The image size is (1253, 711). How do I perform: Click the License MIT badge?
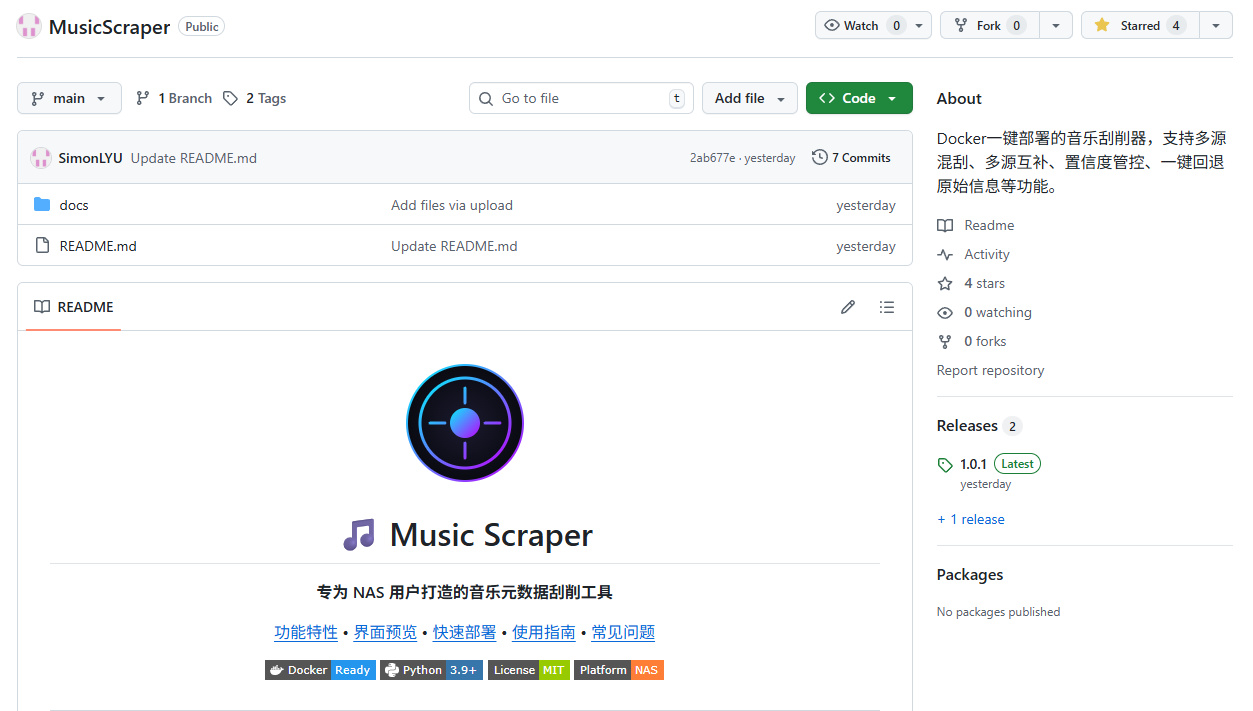coord(529,670)
